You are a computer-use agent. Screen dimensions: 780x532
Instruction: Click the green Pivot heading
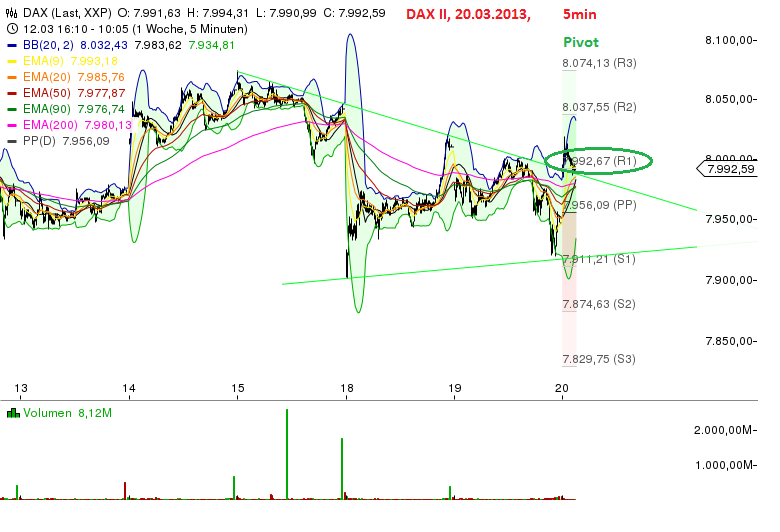coord(581,42)
